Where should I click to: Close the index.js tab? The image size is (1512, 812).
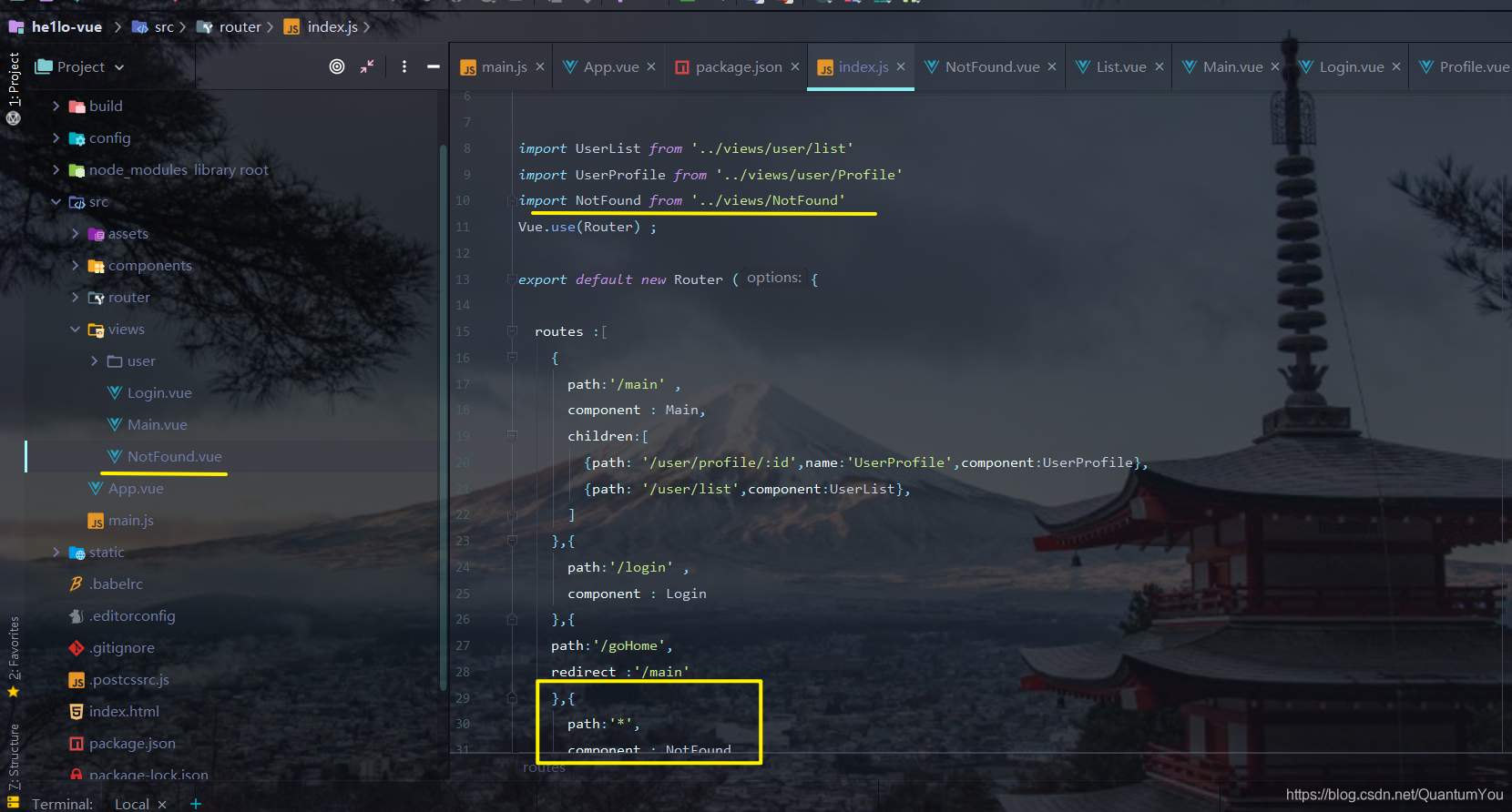pos(901,67)
